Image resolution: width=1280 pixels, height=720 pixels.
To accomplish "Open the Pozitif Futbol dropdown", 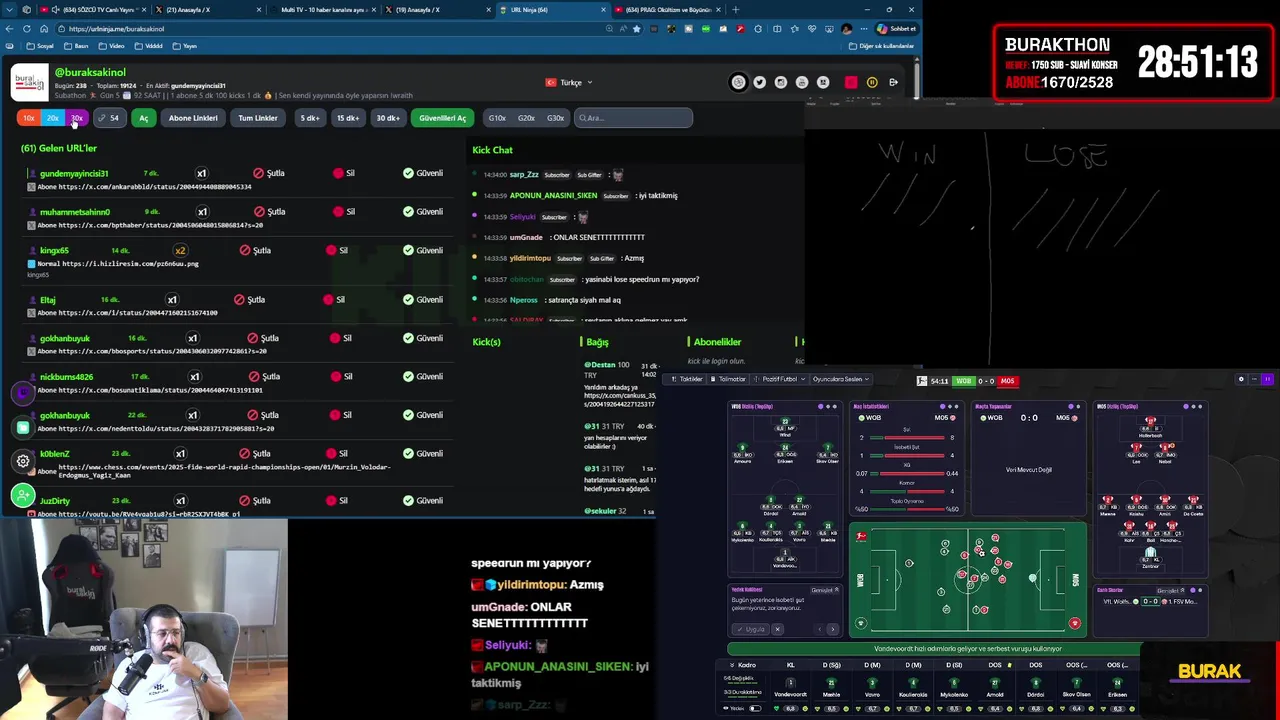I will coord(778,380).
